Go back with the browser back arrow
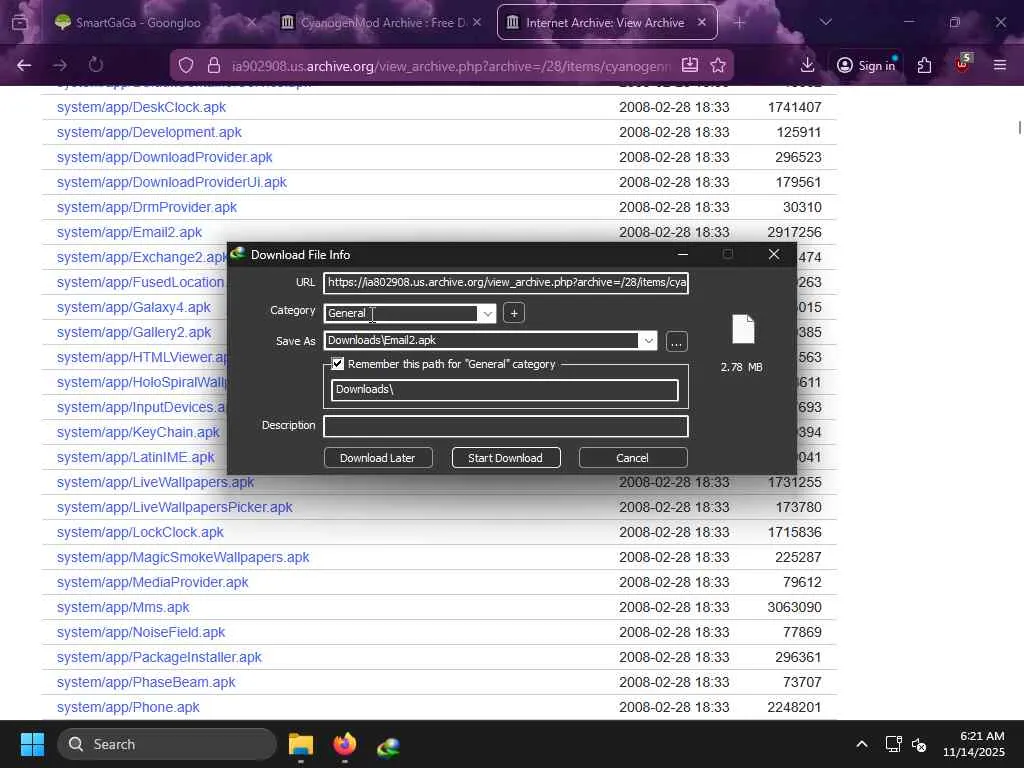This screenshot has height=768, width=1024. [24, 65]
